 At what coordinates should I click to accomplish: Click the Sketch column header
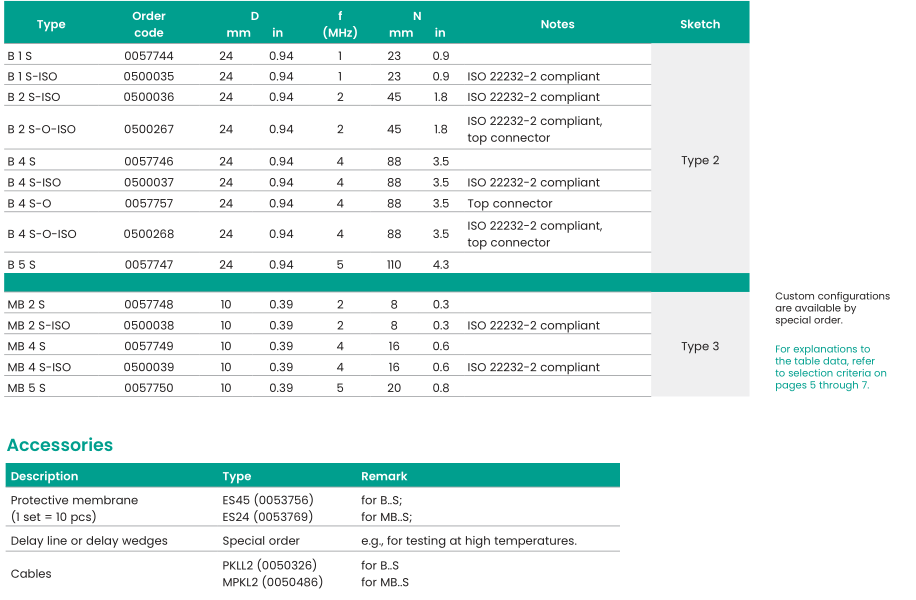tap(699, 24)
